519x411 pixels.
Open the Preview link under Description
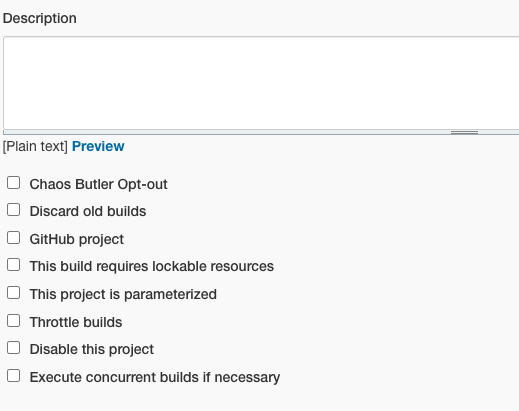tap(98, 146)
